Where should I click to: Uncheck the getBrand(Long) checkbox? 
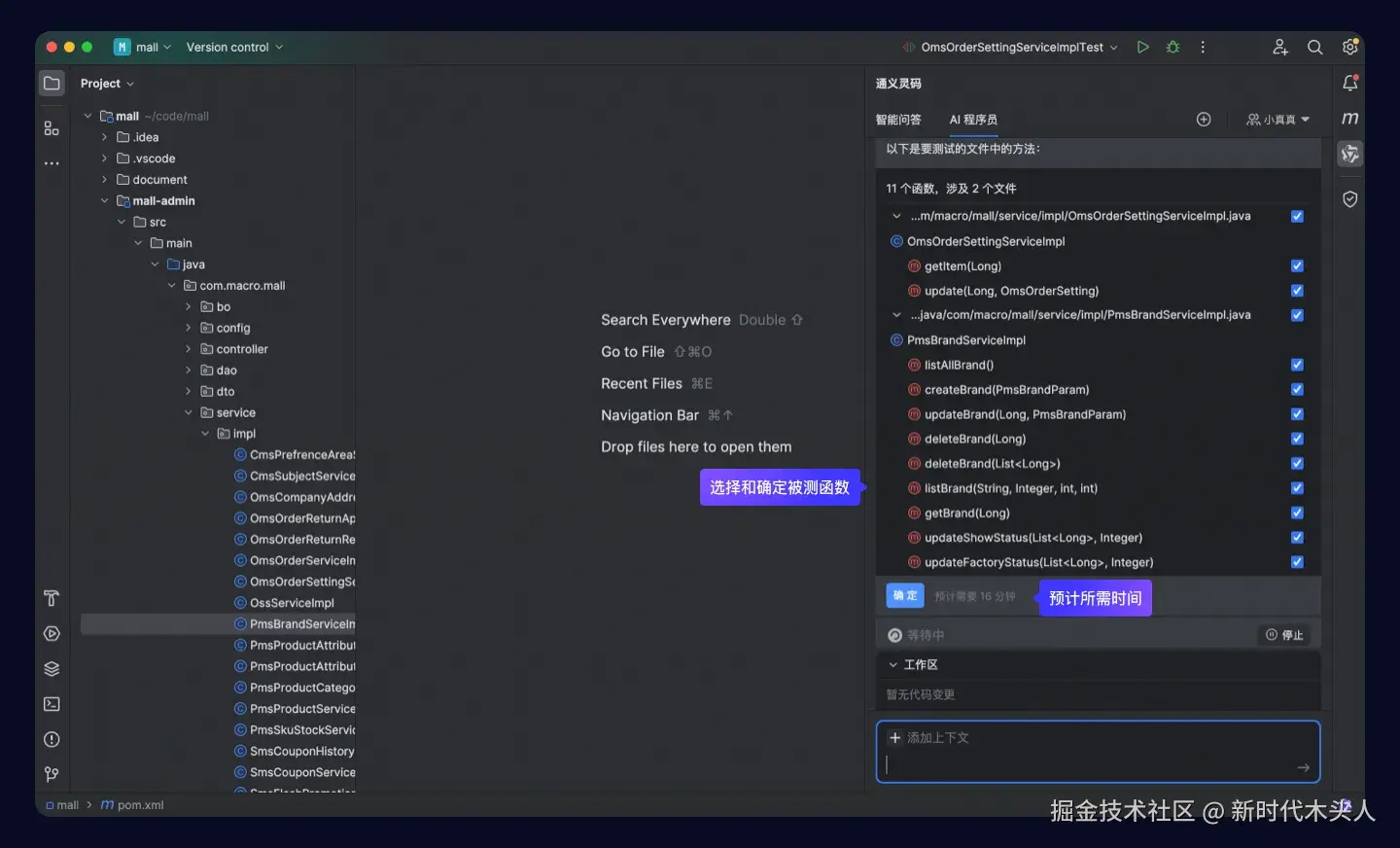point(1297,512)
